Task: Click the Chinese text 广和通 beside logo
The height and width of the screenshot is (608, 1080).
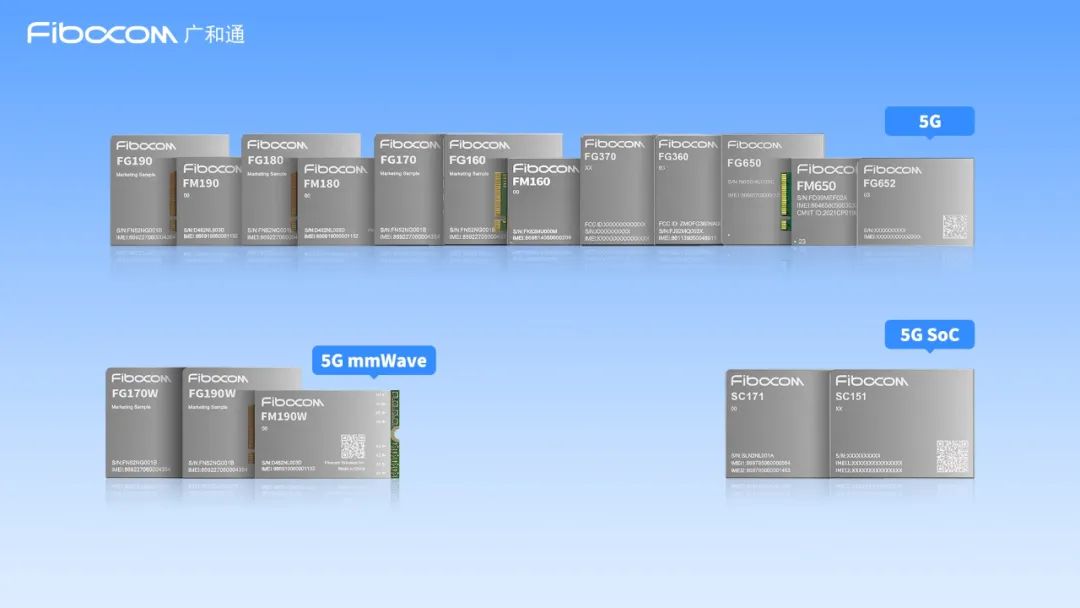Action: pos(215,34)
